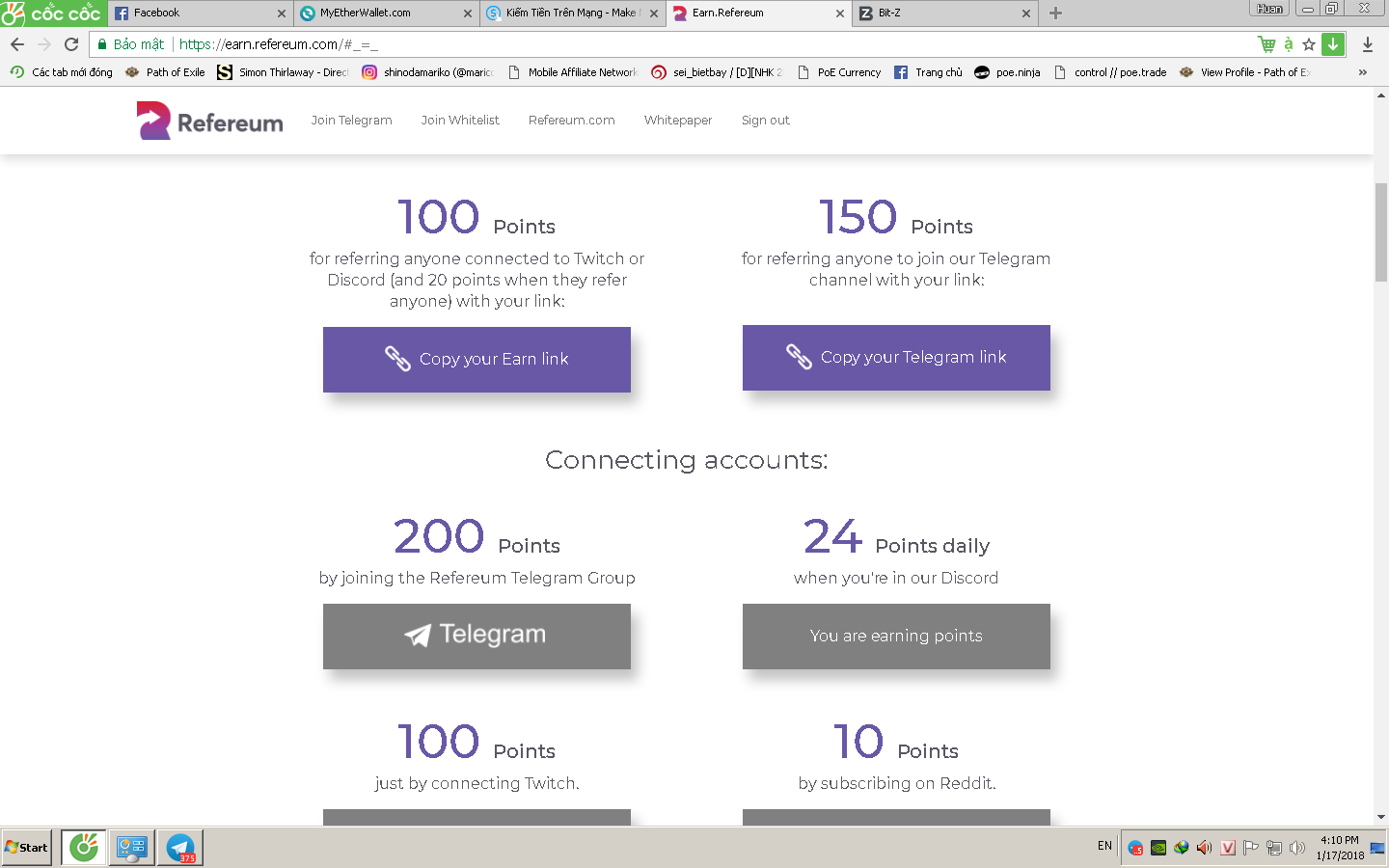Bookmark this page with the star icon
This screenshot has width=1389, height=868.
pos(1309,44)
